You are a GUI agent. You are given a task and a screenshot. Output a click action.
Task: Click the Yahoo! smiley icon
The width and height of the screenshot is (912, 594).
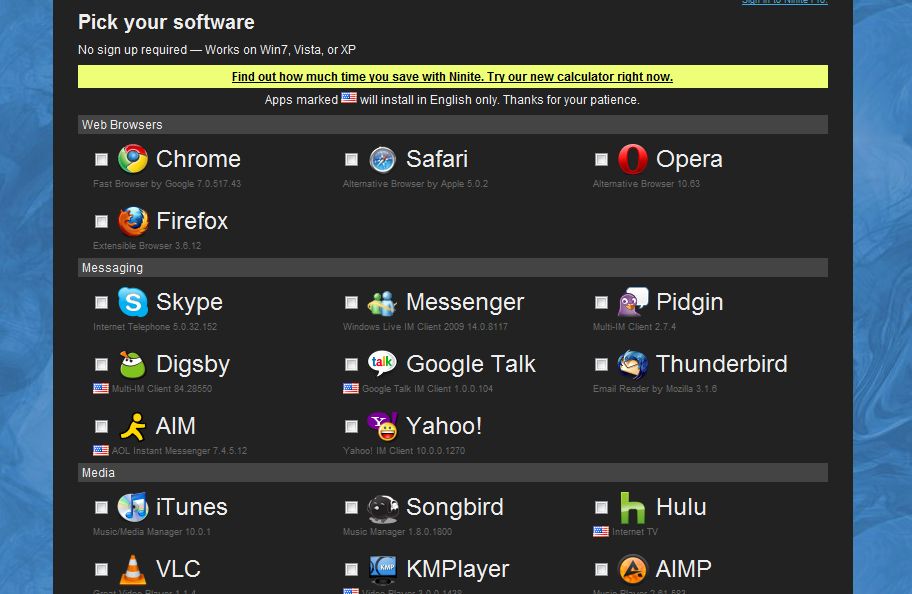coord(382,426)
